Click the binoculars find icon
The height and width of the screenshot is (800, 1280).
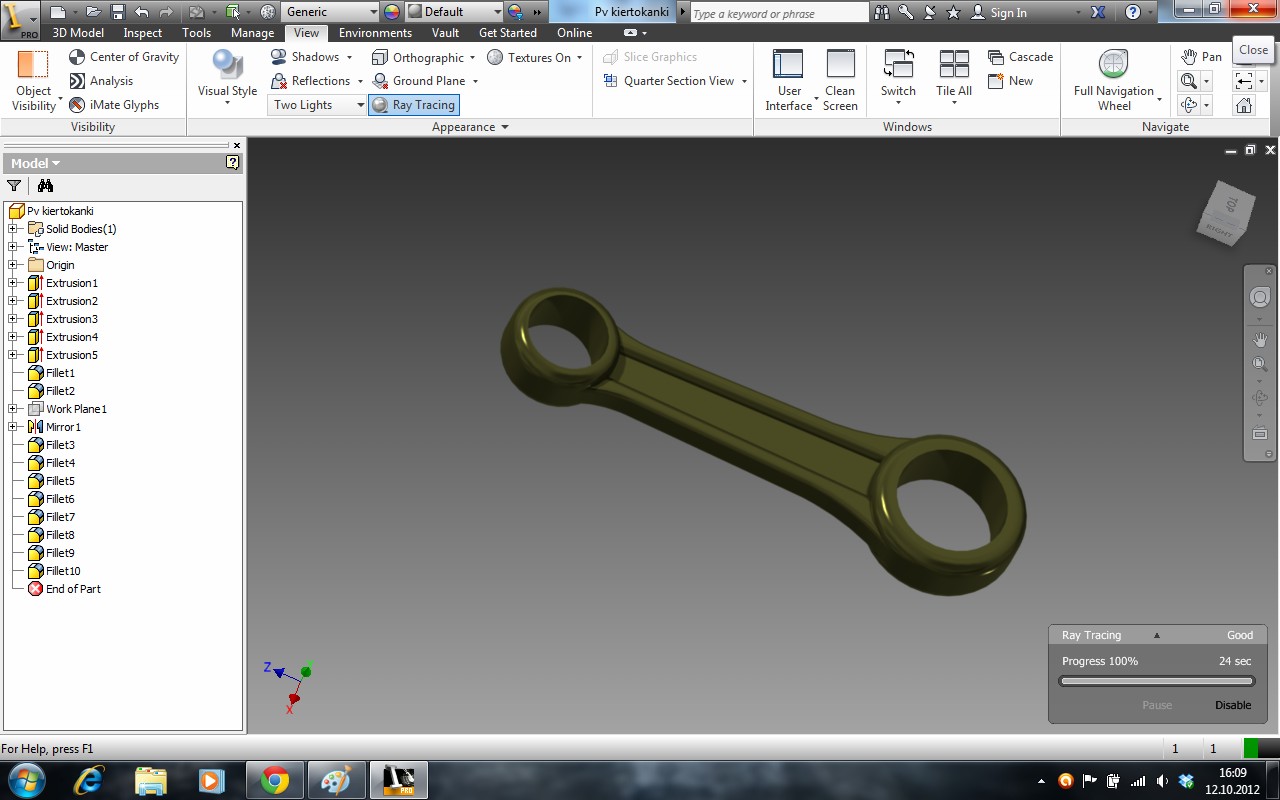45,185
